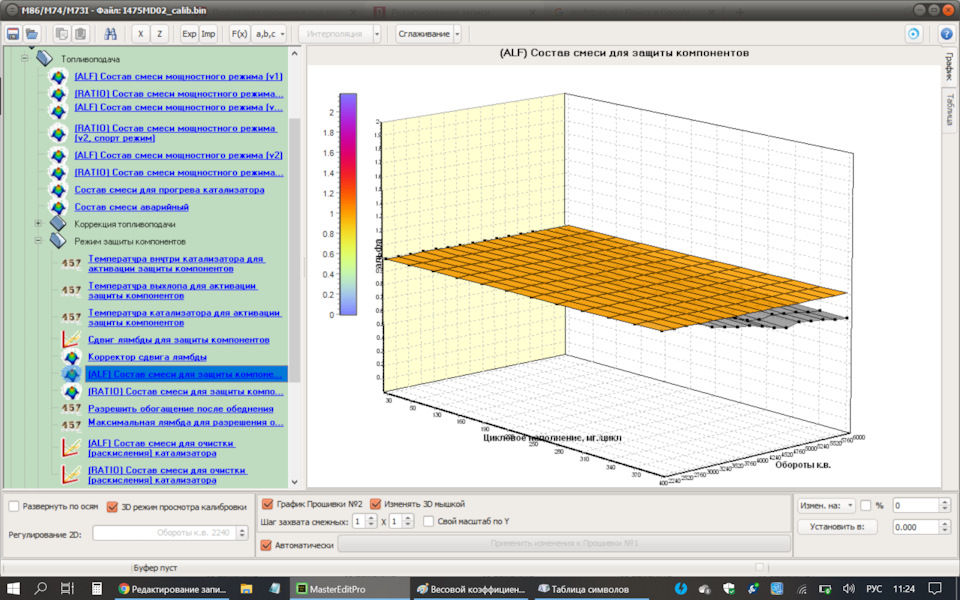Click tree panel scroll down arrow

click(x=294, y=482)
